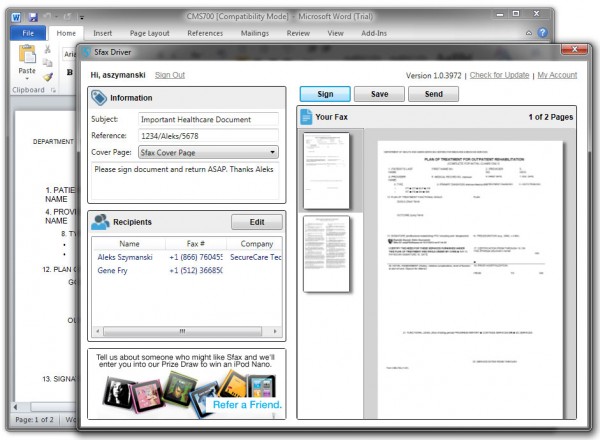600x440 pixels.
Task: Switch to the Page Layout tab
Action: click(x=149, y=33)
